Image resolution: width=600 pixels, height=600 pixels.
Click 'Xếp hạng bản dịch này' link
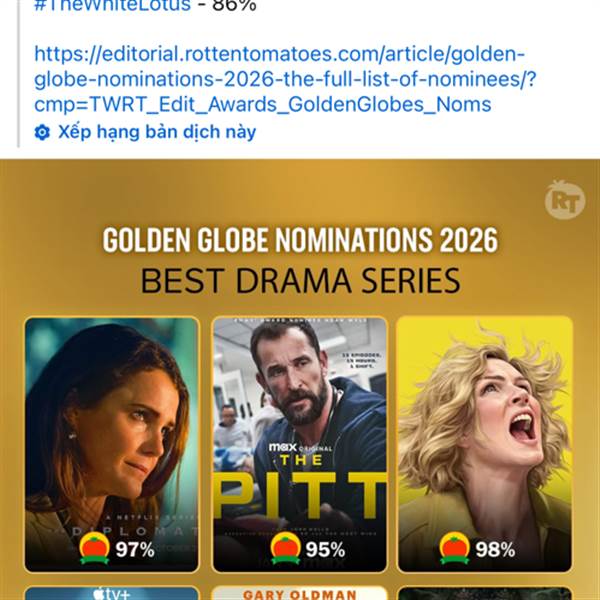click(x=157, y=132)
